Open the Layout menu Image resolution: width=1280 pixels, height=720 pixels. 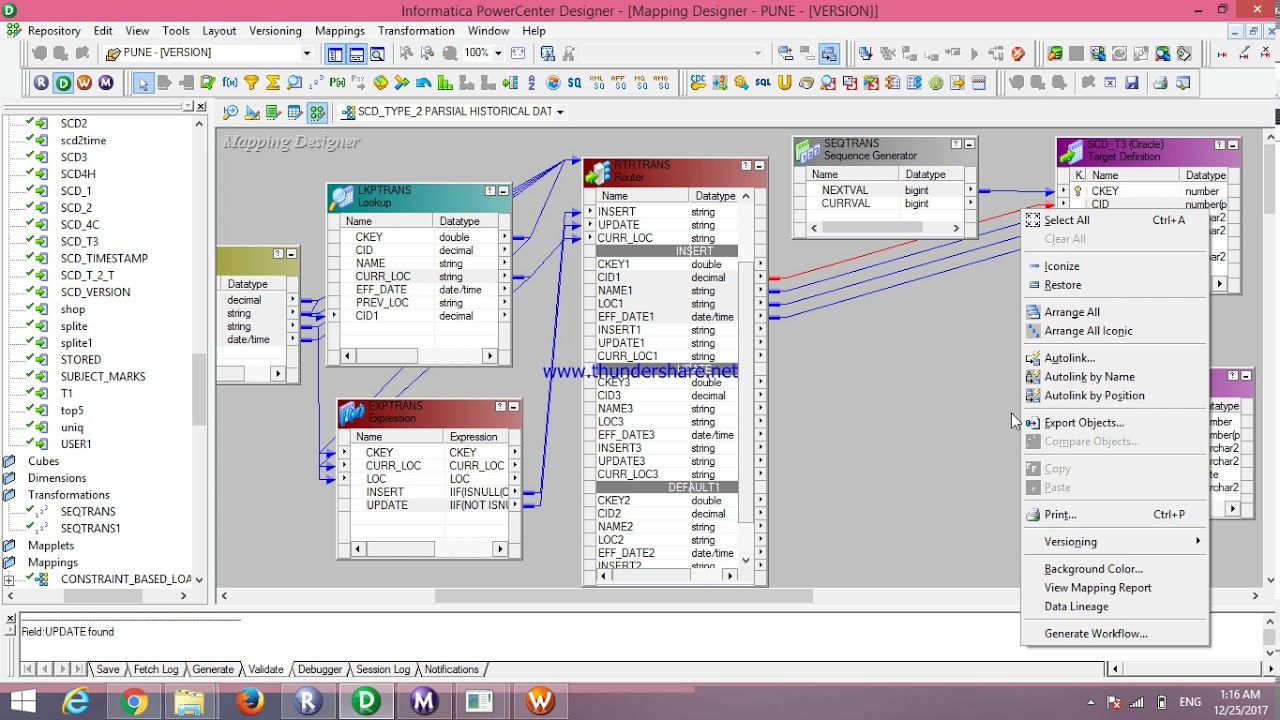click(219, 31)
